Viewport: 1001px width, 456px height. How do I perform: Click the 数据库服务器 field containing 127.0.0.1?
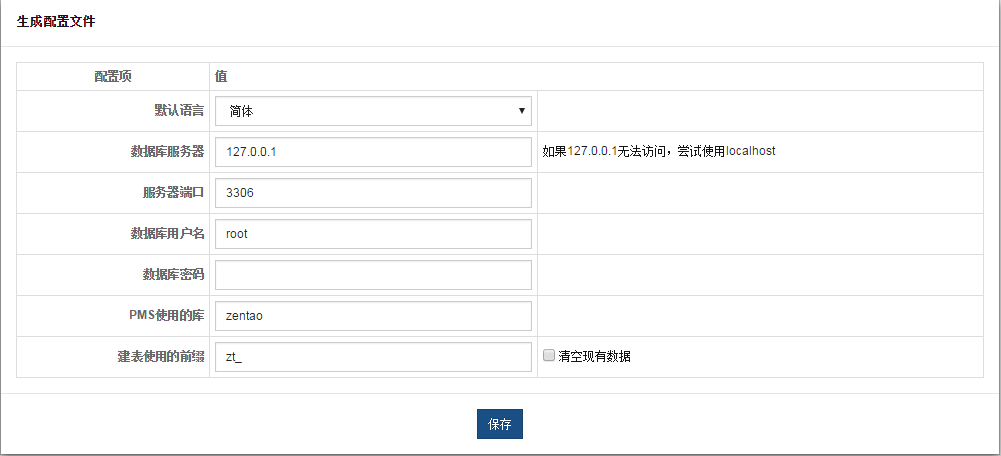[x=373, y=152]
